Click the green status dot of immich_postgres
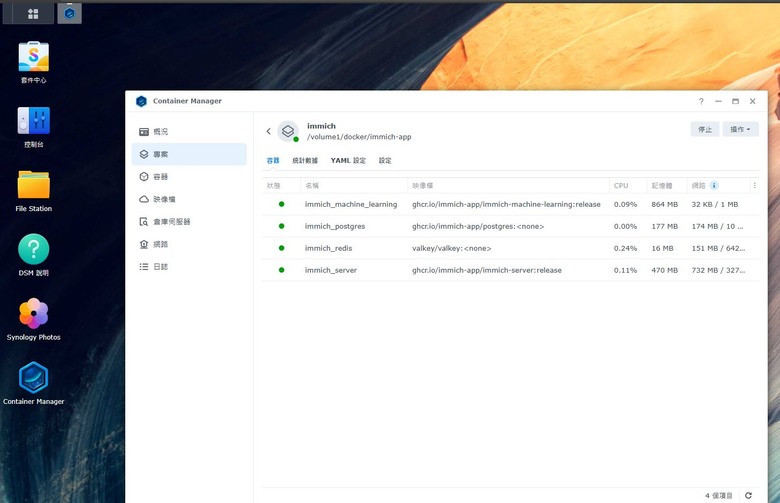The image size is (780, 503). click(x=282, y=226)
